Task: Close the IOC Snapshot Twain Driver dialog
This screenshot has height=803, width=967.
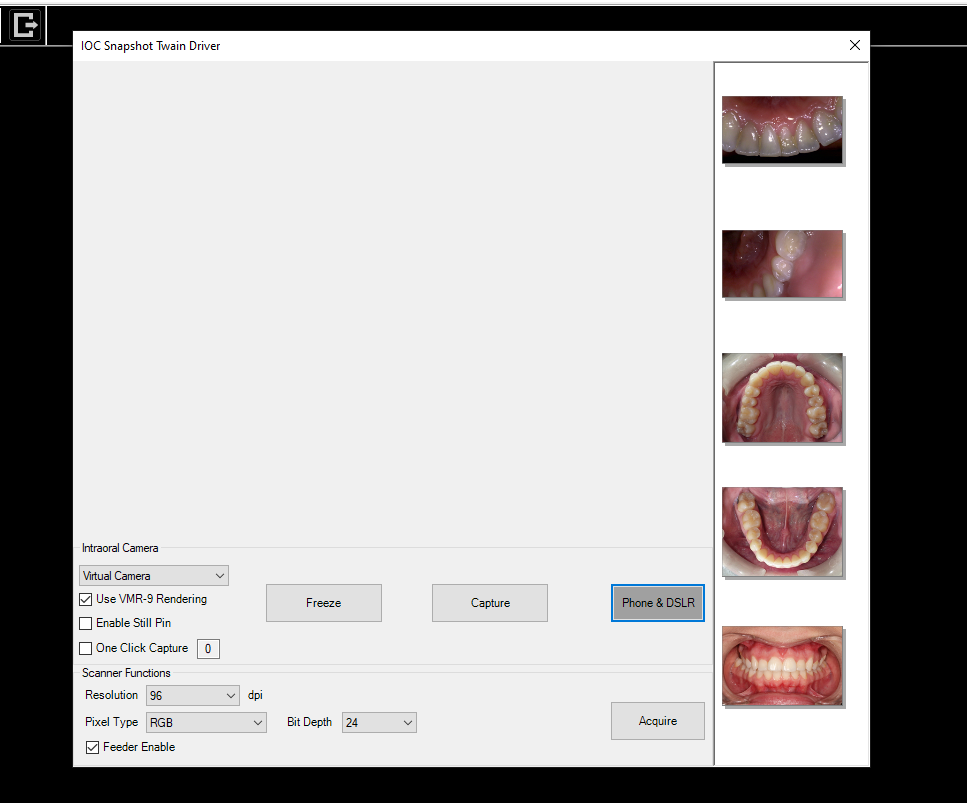Action: [854, 45]
